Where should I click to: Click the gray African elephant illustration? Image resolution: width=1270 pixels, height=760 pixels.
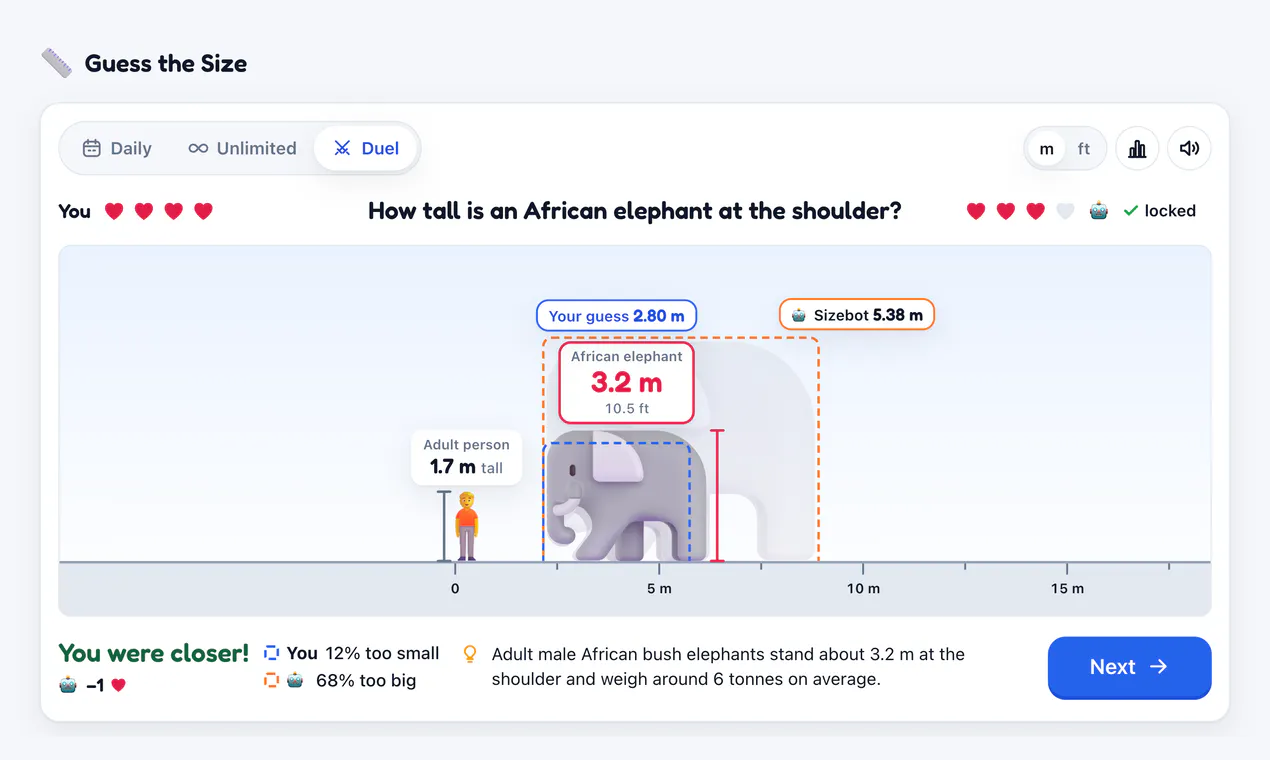(x=627, y=496)
